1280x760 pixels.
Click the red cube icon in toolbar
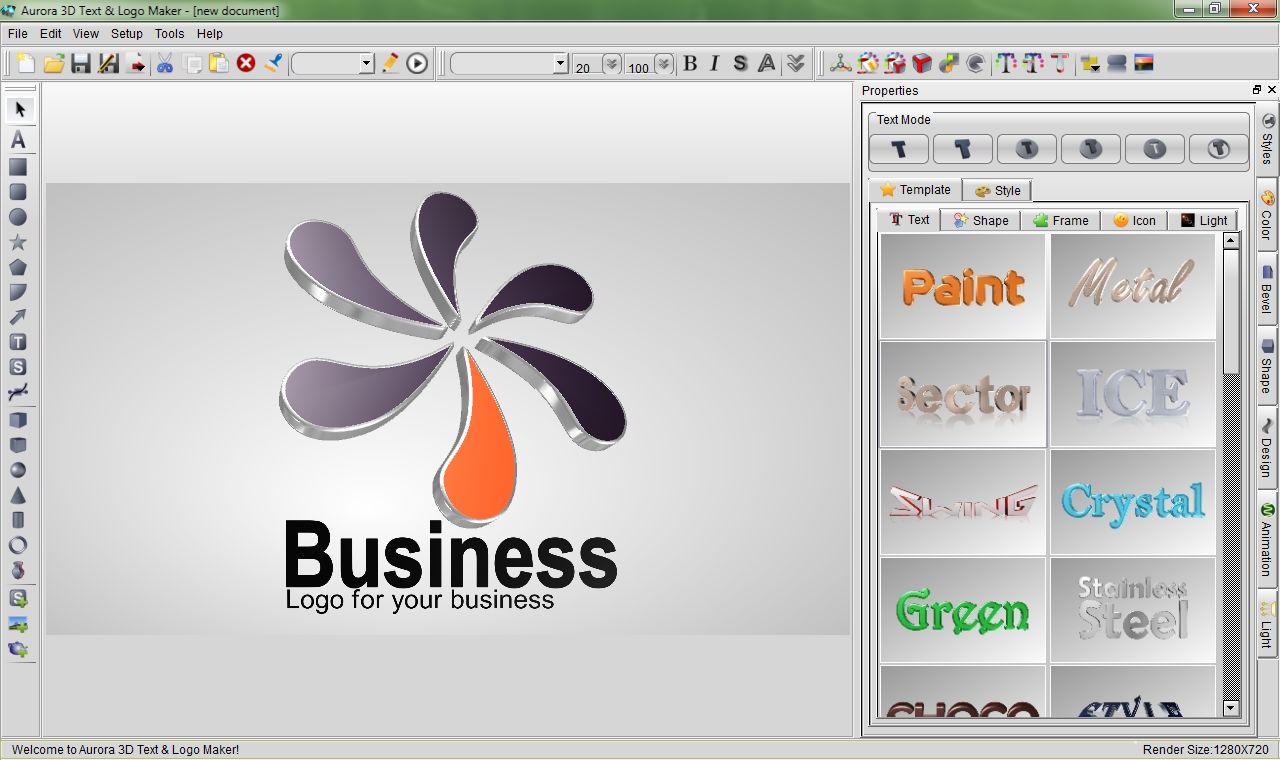click(922, 64)
